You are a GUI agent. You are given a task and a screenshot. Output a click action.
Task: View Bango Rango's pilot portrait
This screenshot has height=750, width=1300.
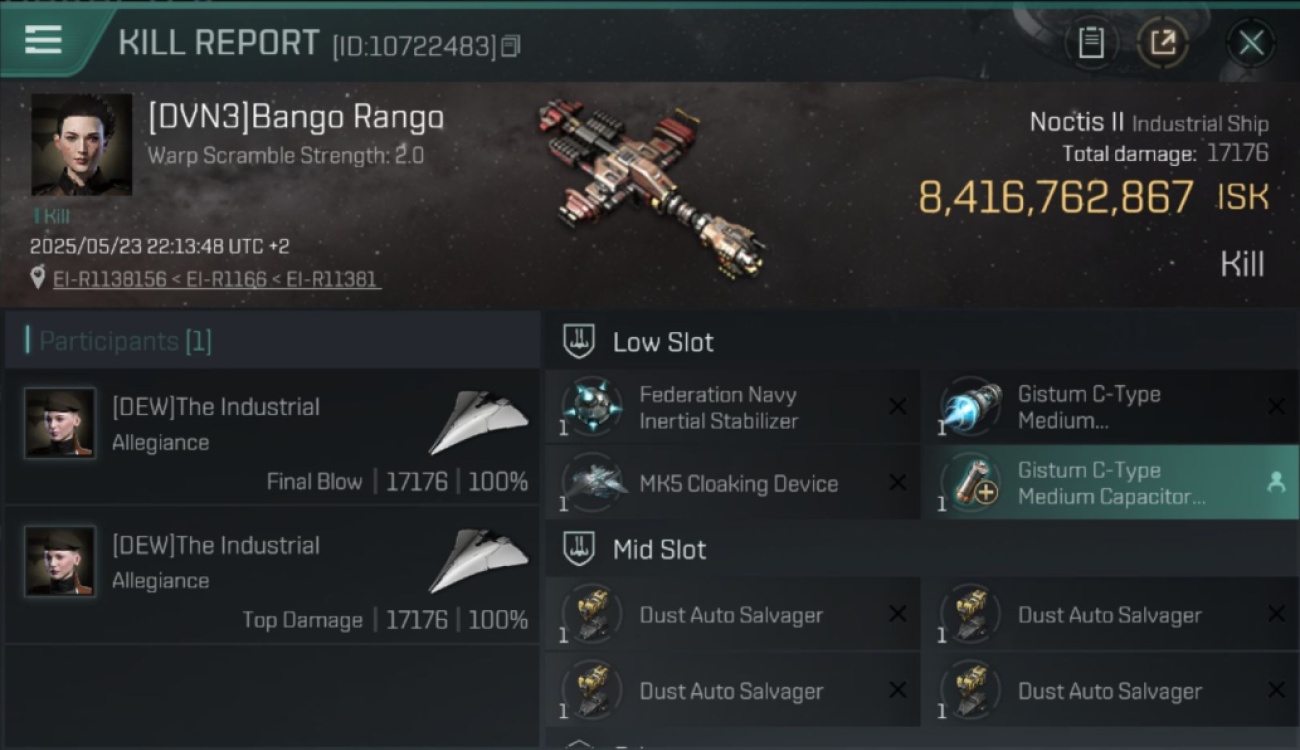click(81, 144)
